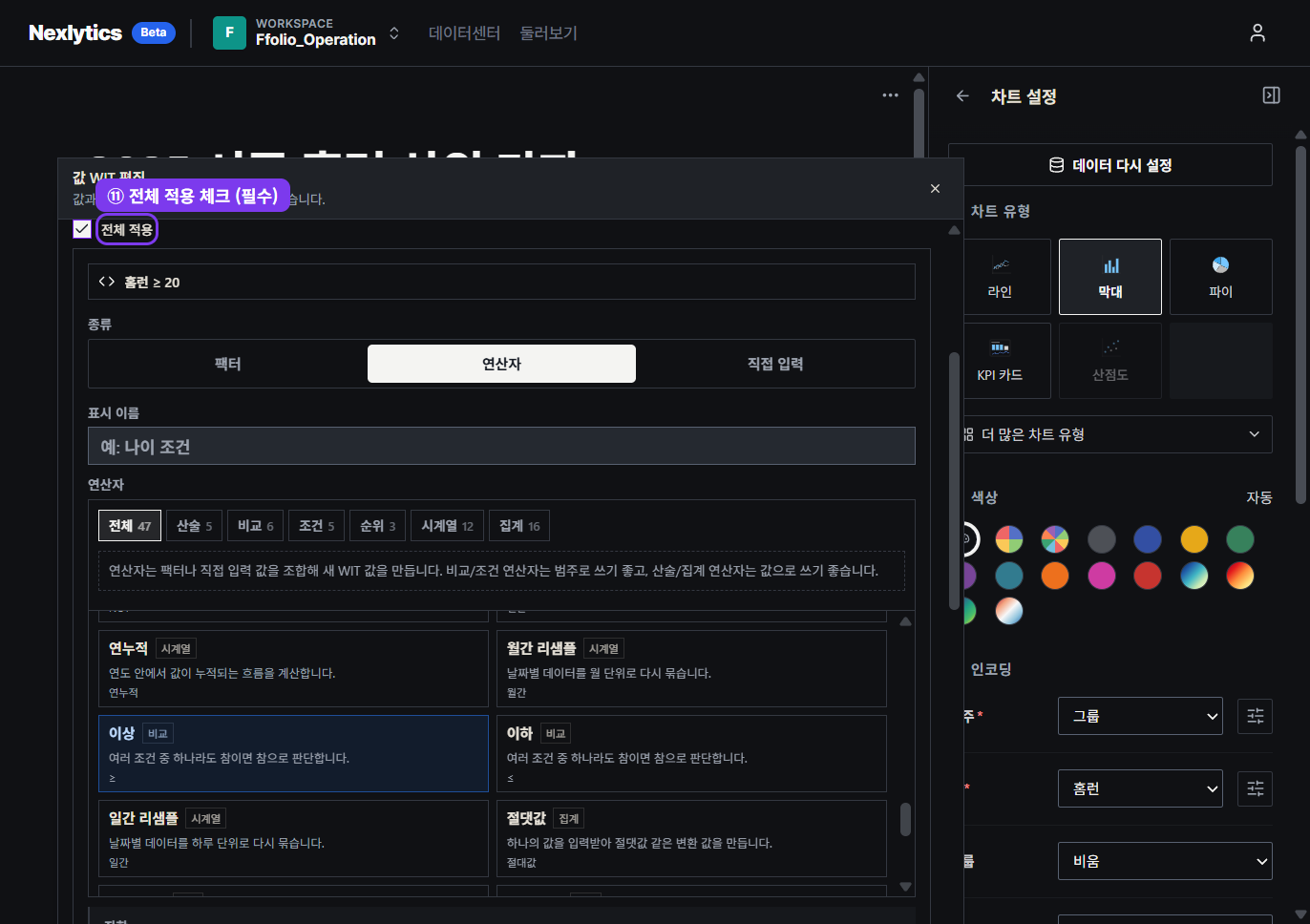The width and height of the screenshot is (1310, 924).
Task: Collapse the chart settings side panel
Action: pos(1271,95)
